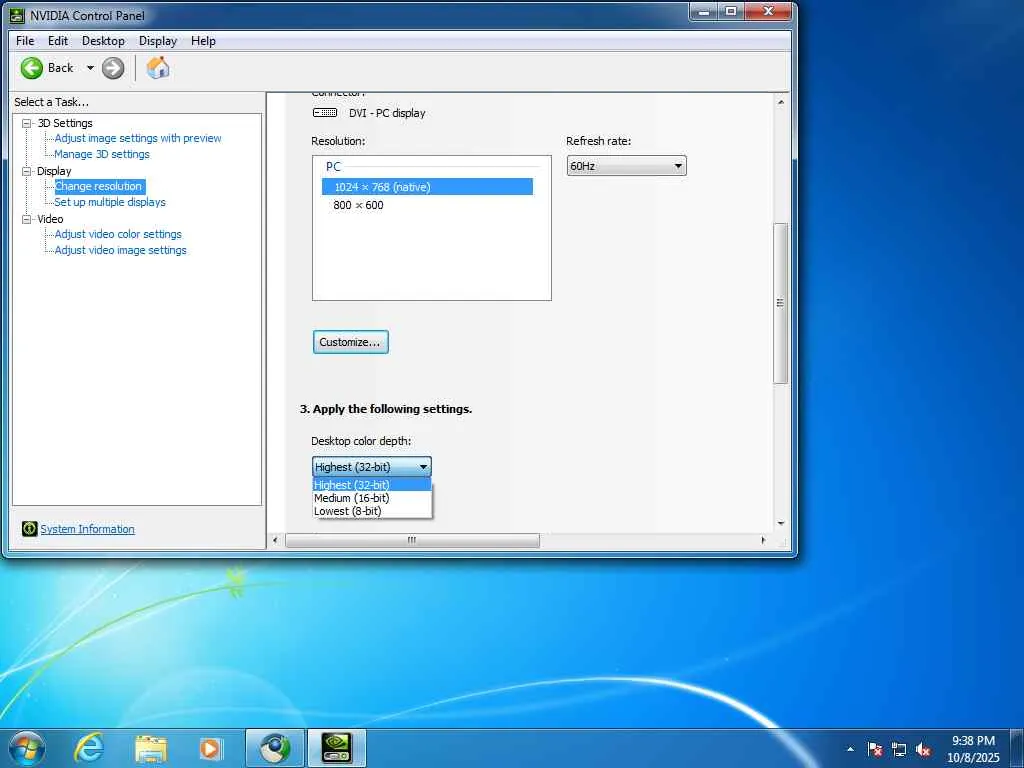Open Adjust video color settings
This screenshot has height=768, width=1024.
(x=118, y=234)
